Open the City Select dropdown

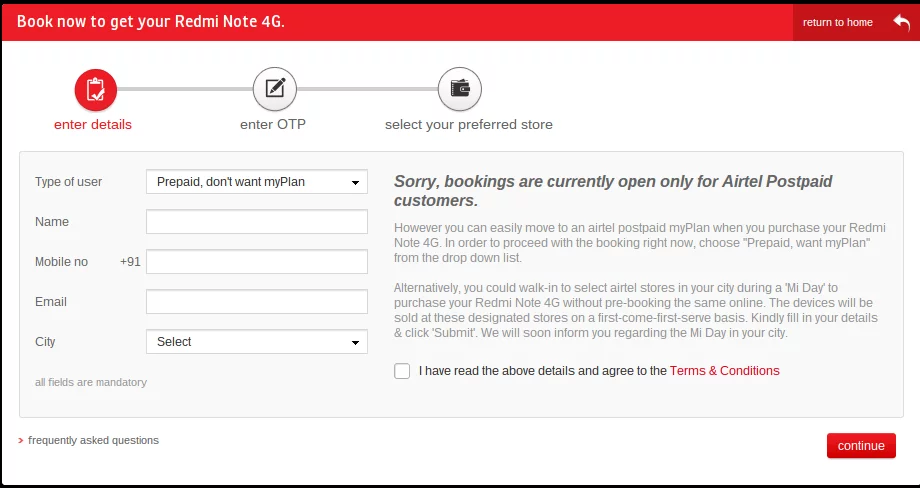click(257, 341)
